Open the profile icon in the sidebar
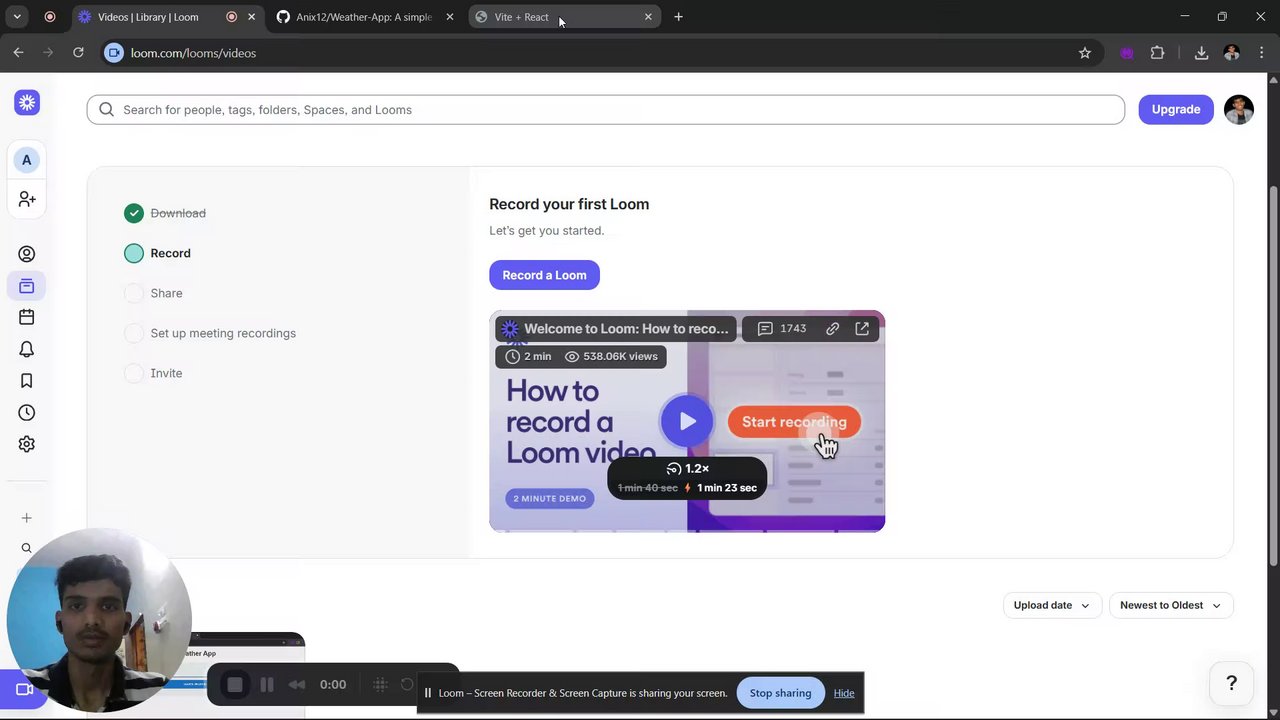Screen dimensions: 1280x720 point(27,254)
